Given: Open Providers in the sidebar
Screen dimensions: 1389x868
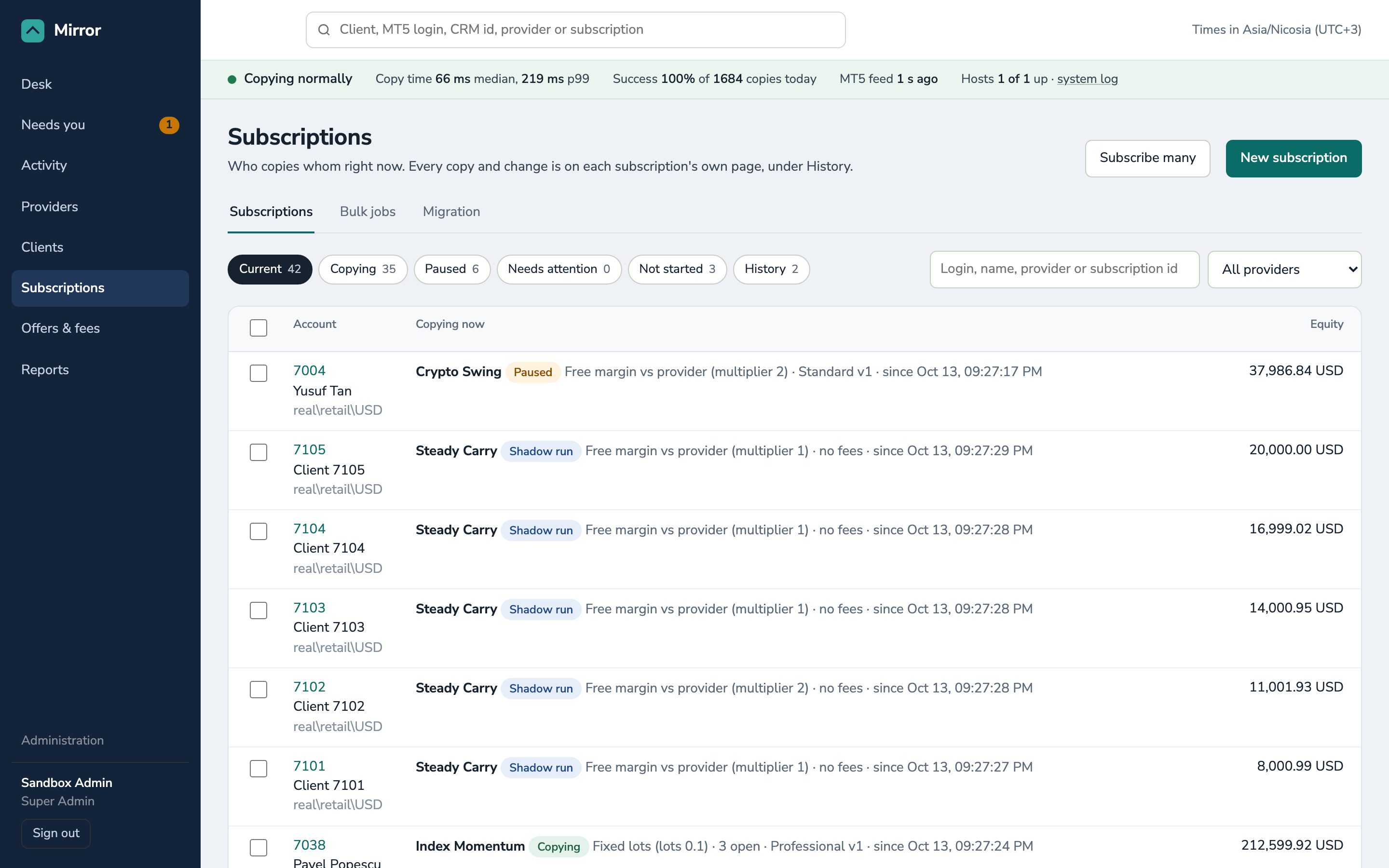Looking at the screenshot, I should (x=100, y=207).
